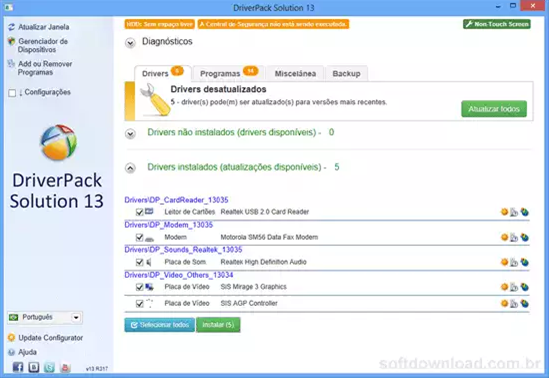Uncheck the SiS AGP Controller checkbox
Image resolution: width=549 pixels, height=378 pixels.
point(139,303)
